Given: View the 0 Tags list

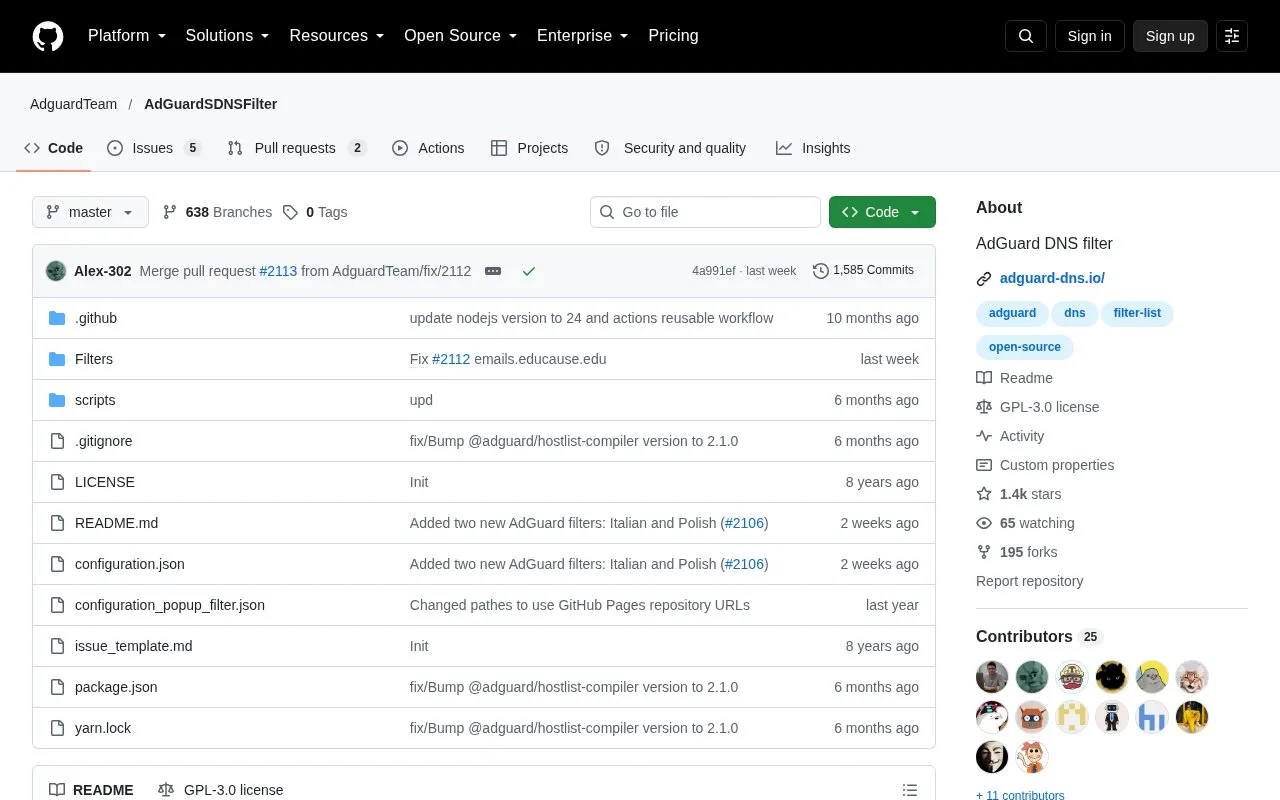Looking at the screenshot, I should (x=315, y=212).
